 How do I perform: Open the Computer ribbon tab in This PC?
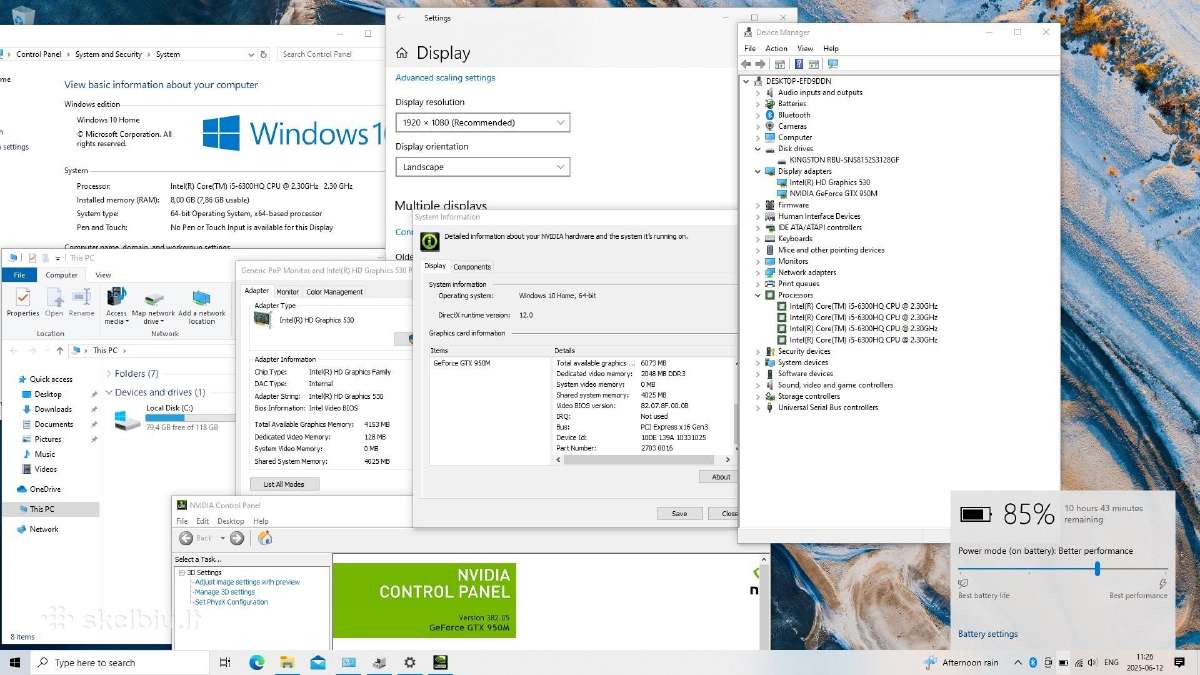(x=61, y=275)
